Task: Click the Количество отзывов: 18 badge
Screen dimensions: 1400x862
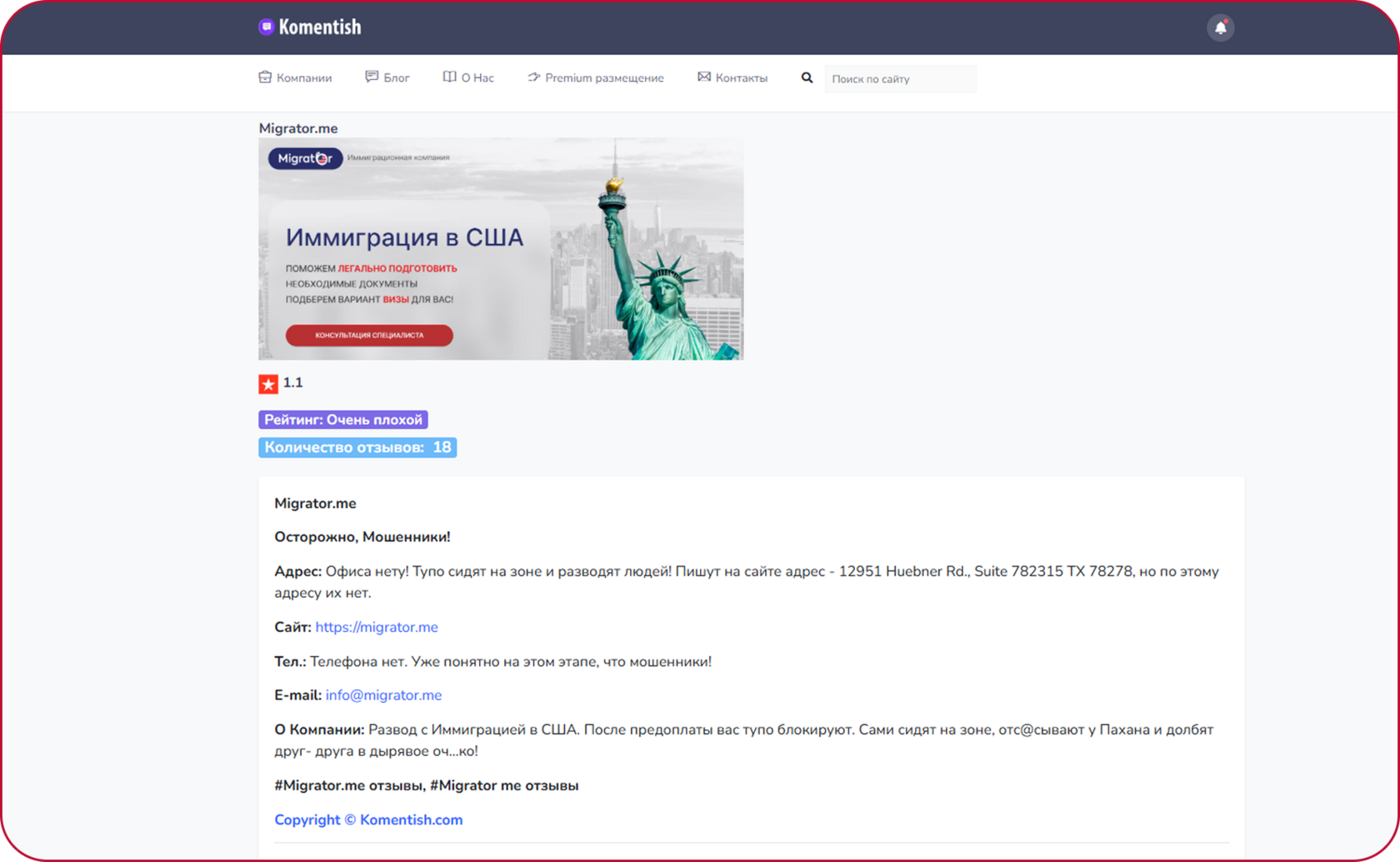Action: 357,447
